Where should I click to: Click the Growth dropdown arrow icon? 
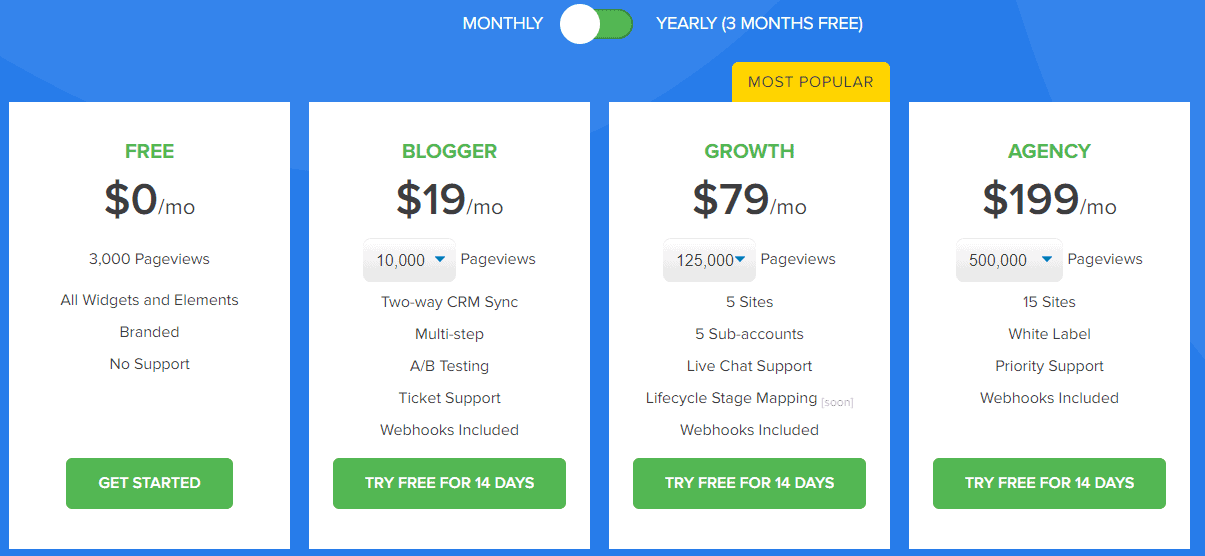[740, 259]
